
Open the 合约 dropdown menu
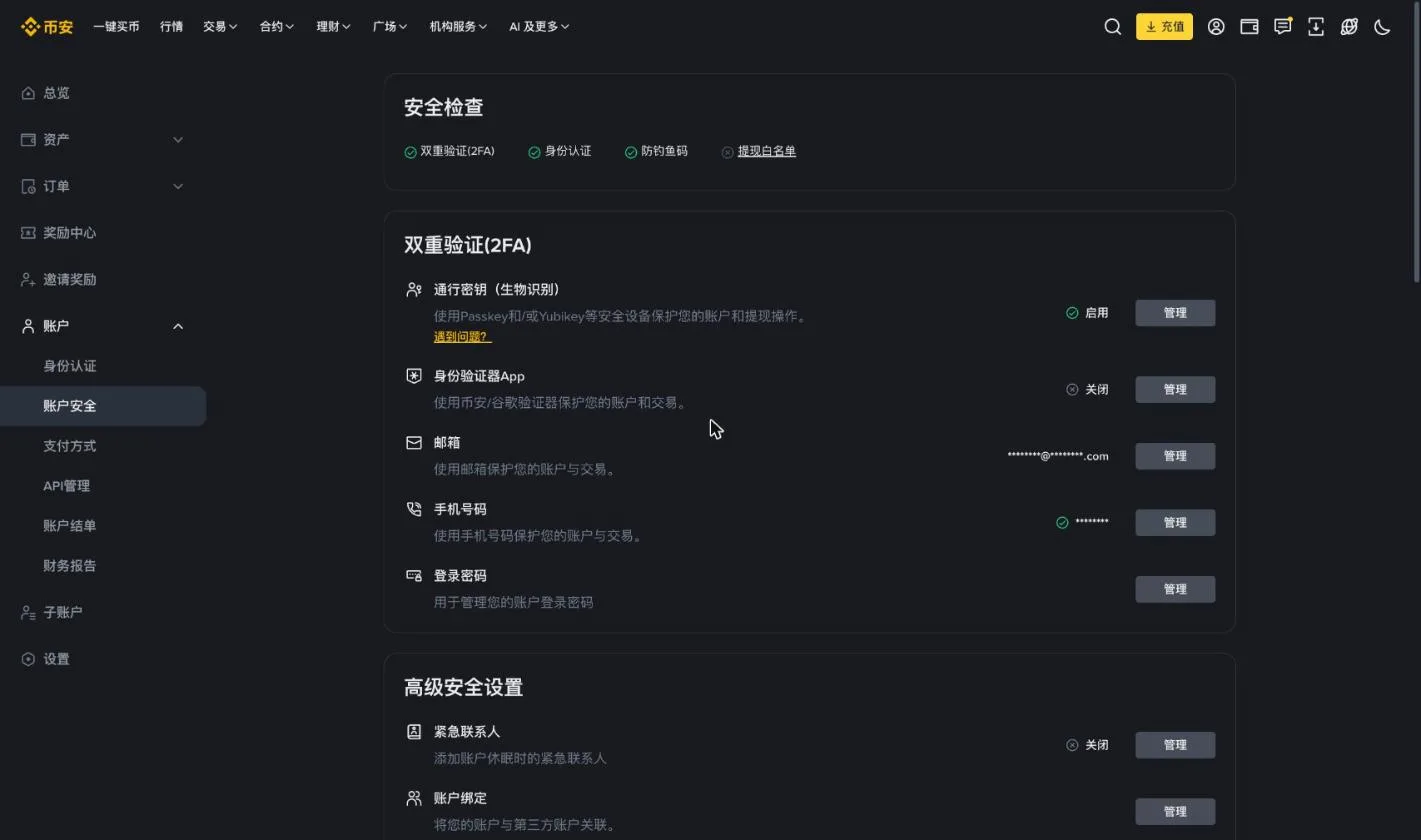click(277, 27)
